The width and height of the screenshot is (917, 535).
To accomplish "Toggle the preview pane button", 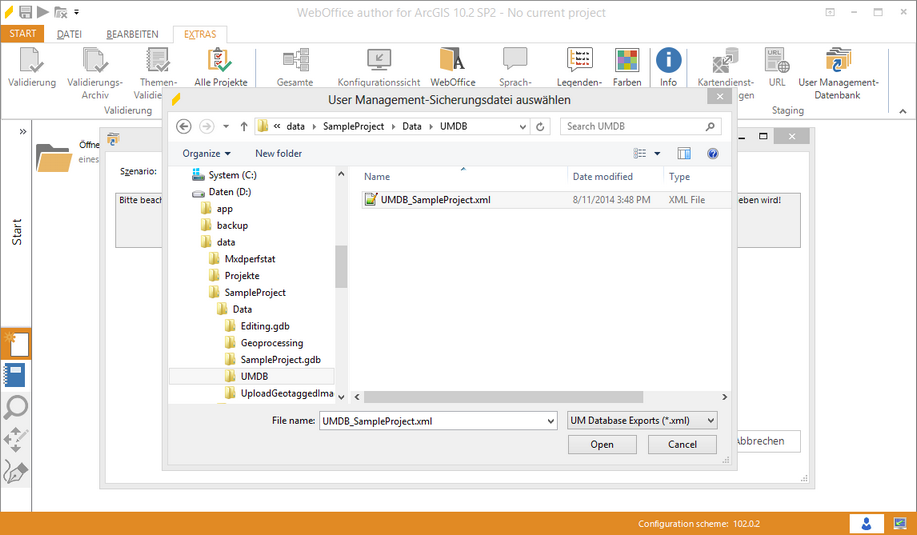I will [684, 153].
